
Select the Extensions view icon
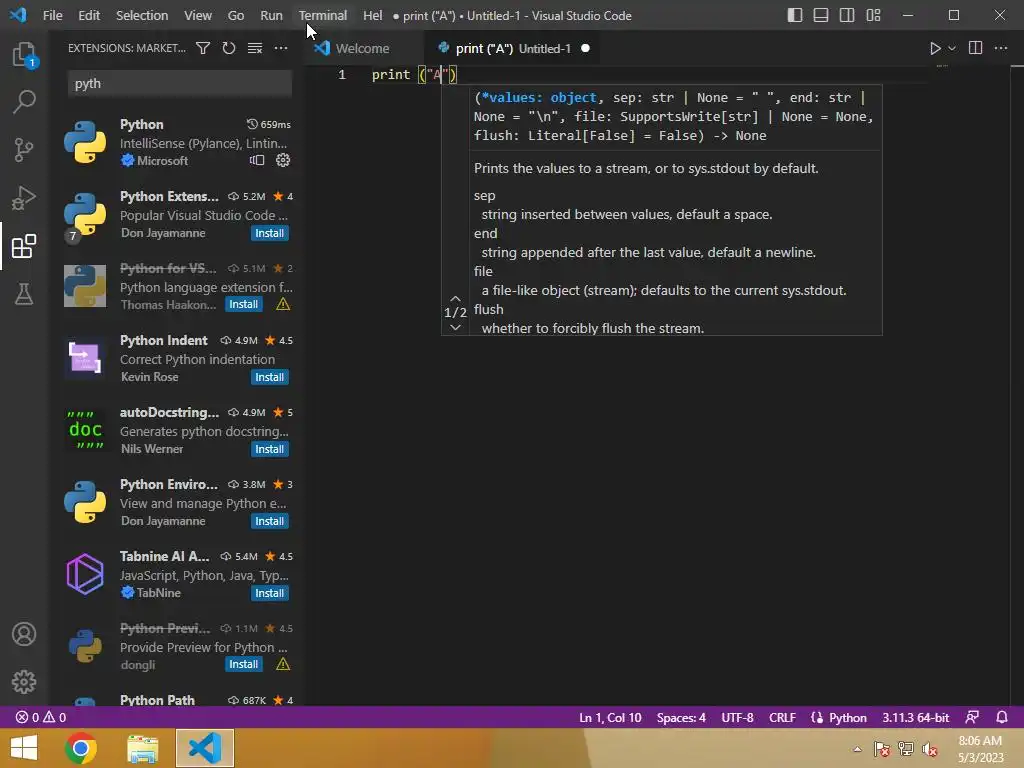point(24,246)
